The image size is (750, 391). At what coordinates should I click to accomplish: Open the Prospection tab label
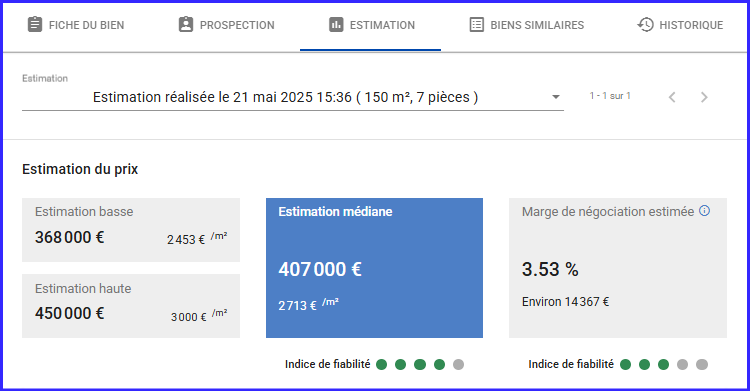(237, 25)
